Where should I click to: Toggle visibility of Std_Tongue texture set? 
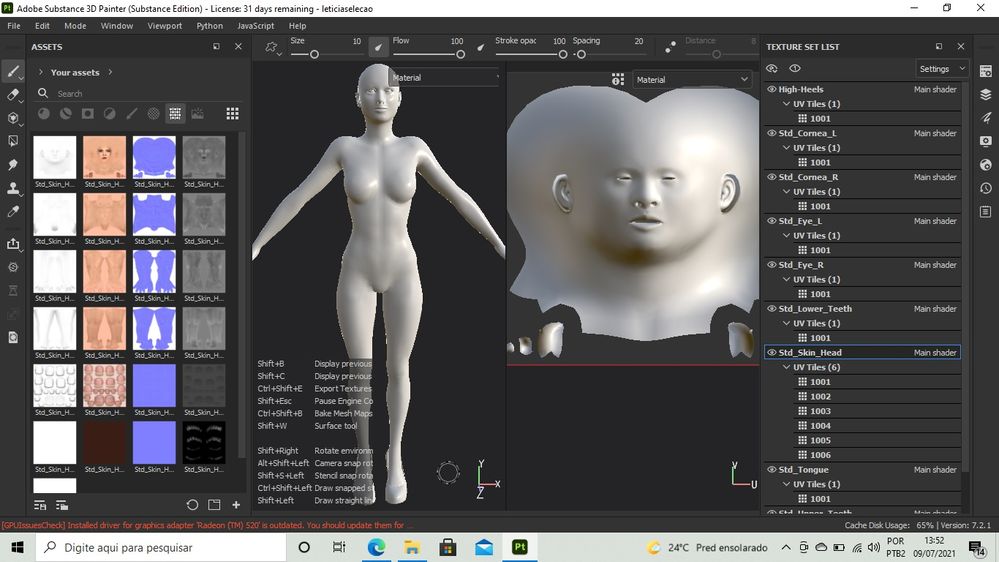(772, 470)
